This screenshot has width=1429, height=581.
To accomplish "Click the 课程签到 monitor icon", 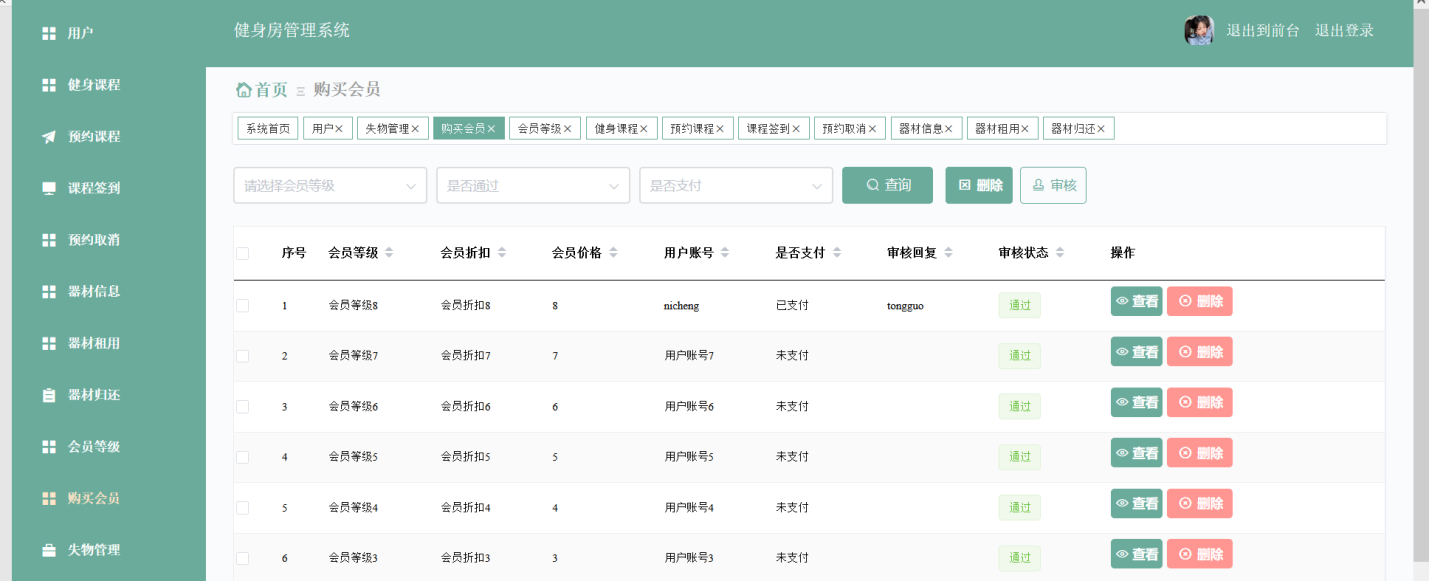I will point(49,188).
